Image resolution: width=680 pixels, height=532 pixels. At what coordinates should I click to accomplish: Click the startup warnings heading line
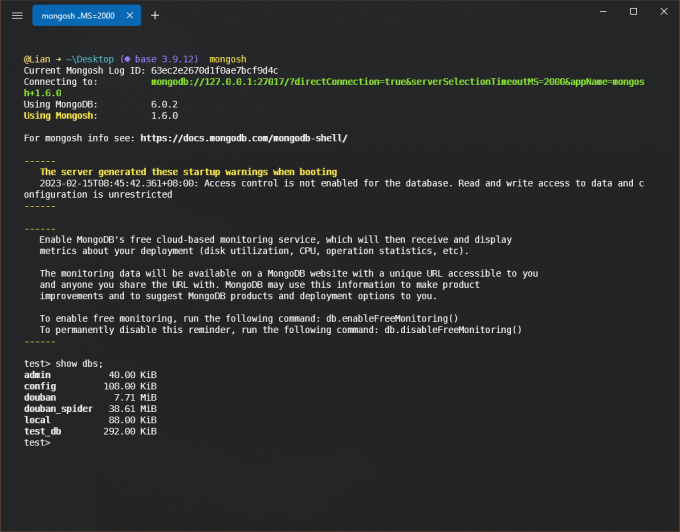(188, 172)
